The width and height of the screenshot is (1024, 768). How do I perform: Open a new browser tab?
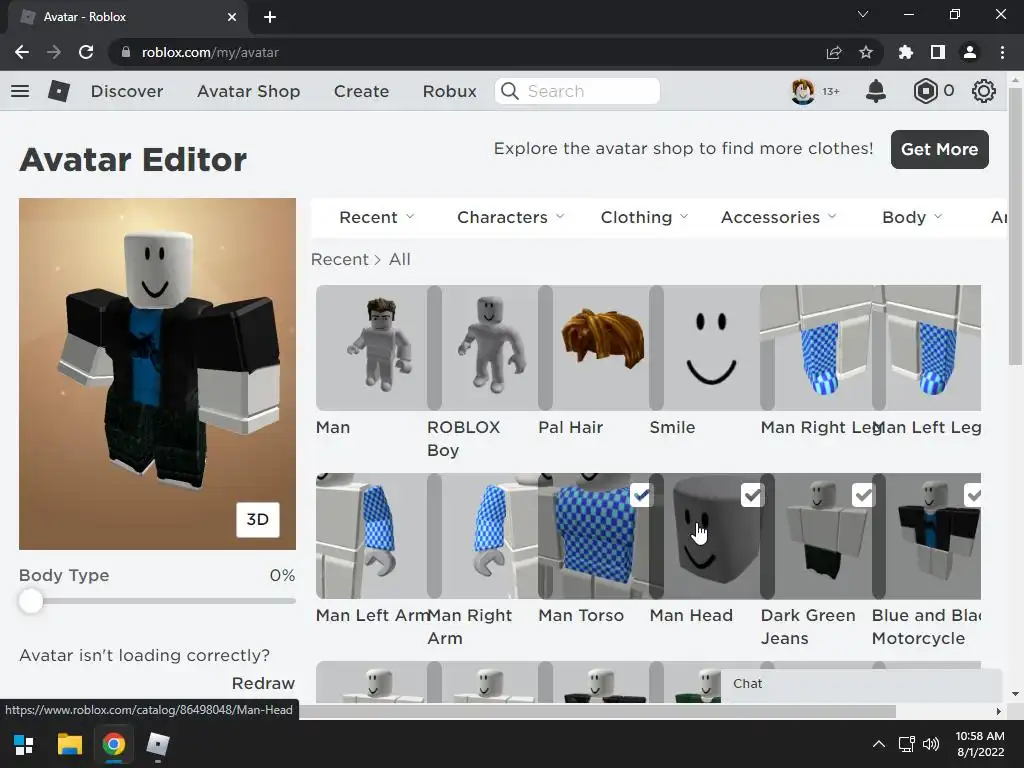tap(270, 17)
